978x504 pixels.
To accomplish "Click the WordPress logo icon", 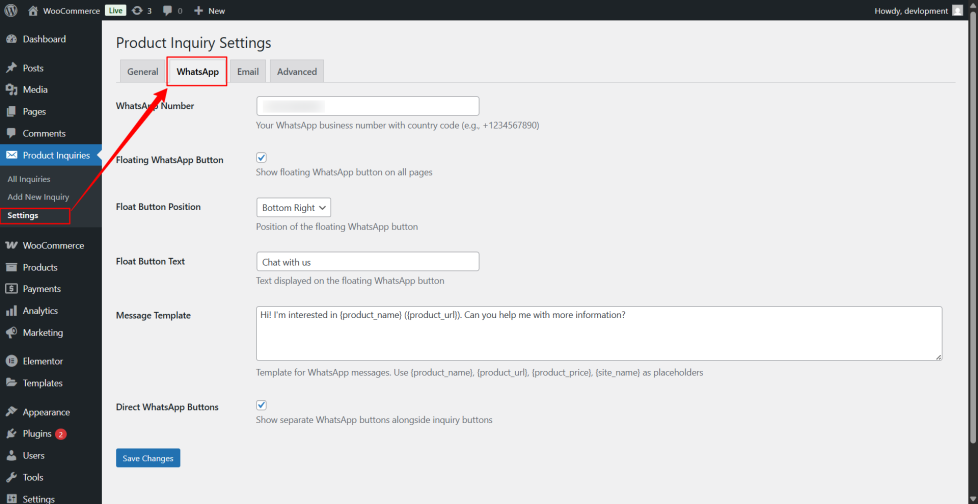I will [x=11, y=10].
